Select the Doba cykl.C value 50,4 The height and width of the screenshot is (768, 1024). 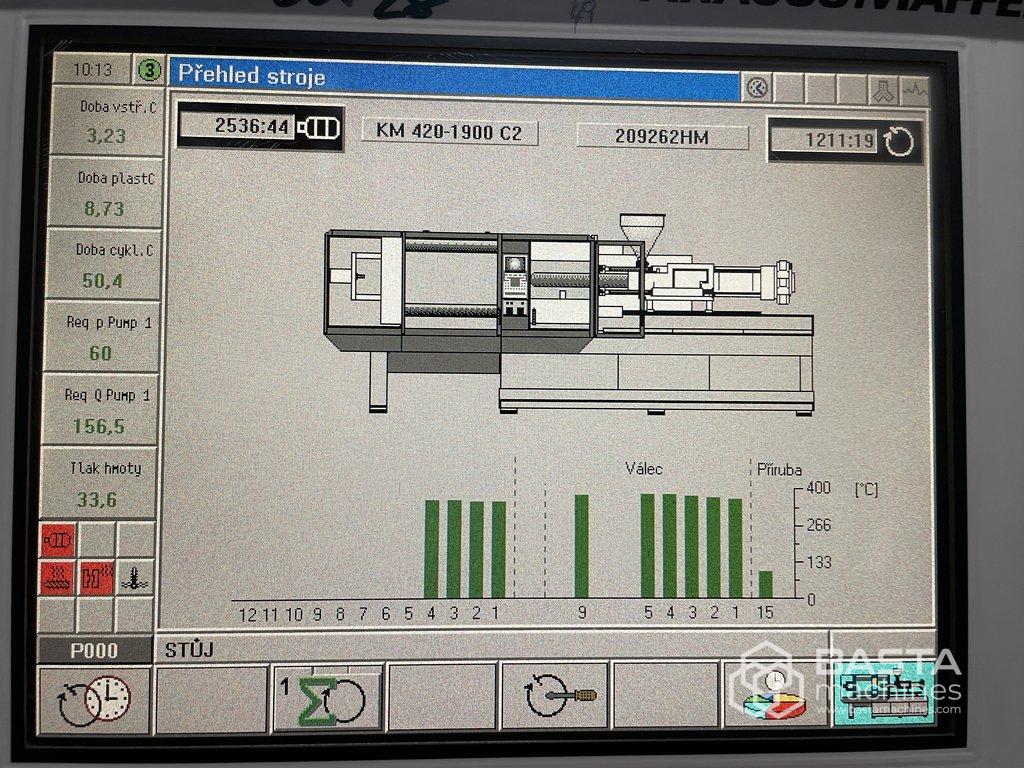[x=103, y=281]
